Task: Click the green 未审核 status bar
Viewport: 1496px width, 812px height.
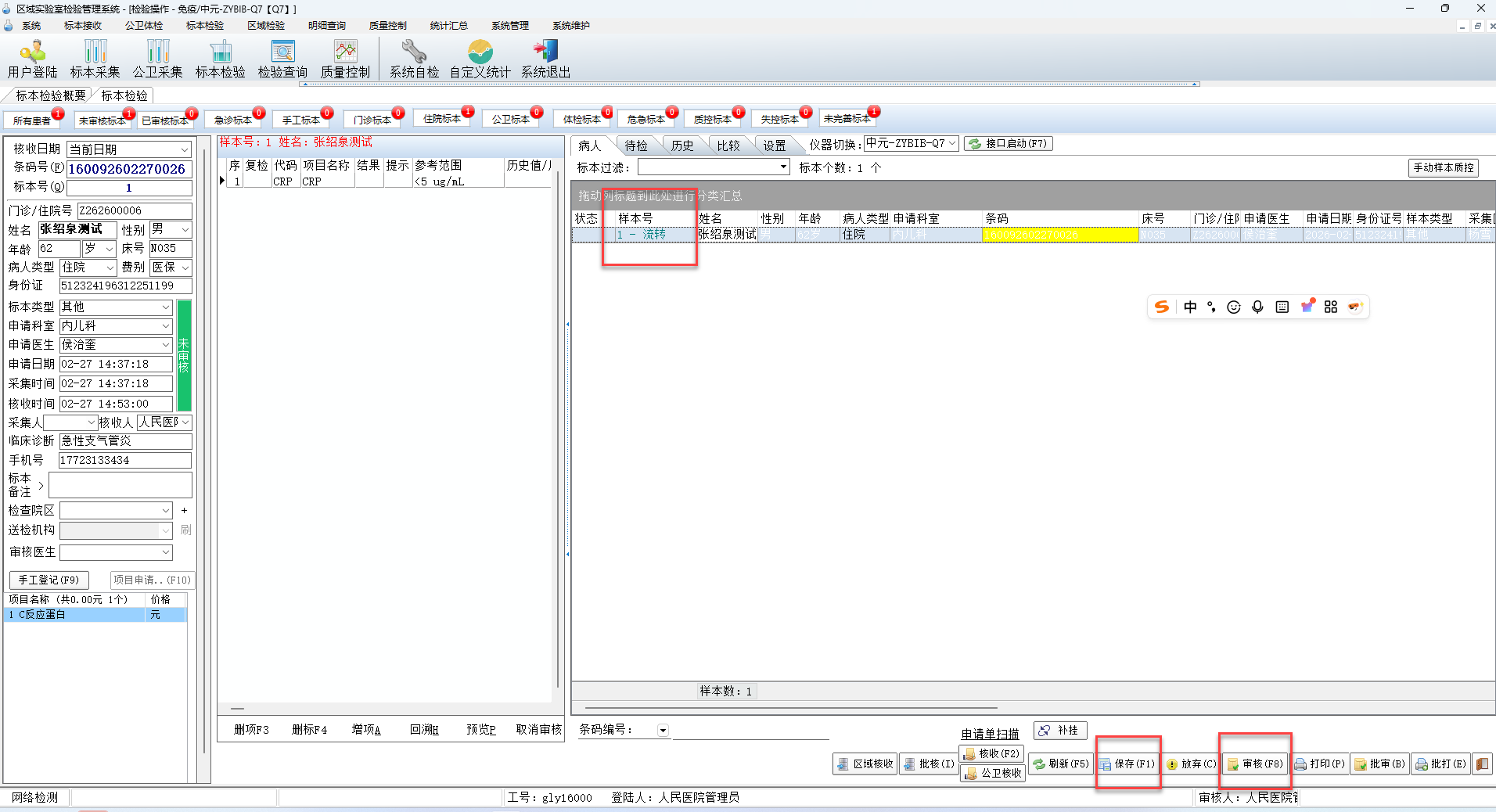Action: pos(184,355)
